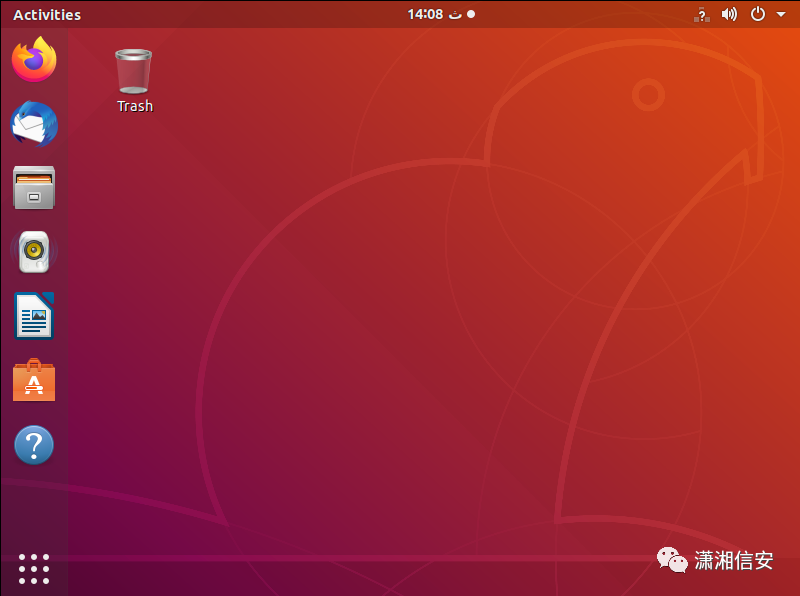Expand the system menu arrow
The height and width of the screenshot is (596, 800).
(x=781, y=14)
